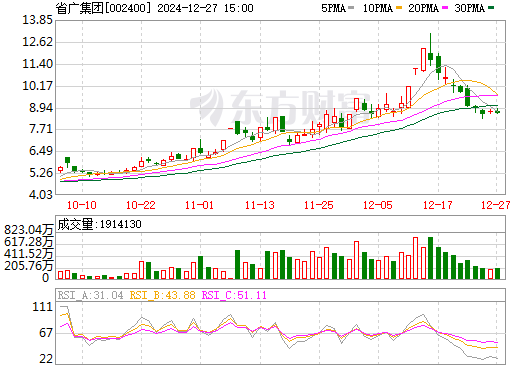The width and height of the screenshot is (520, 365).
Task: Click the magenta 20PMA legend color dash
Action: (x=445, y=8)
